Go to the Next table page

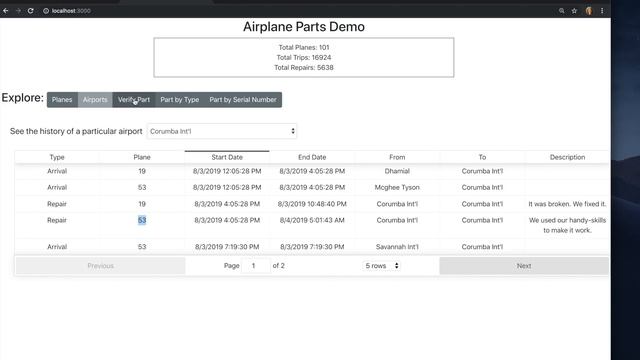(524, 266)
